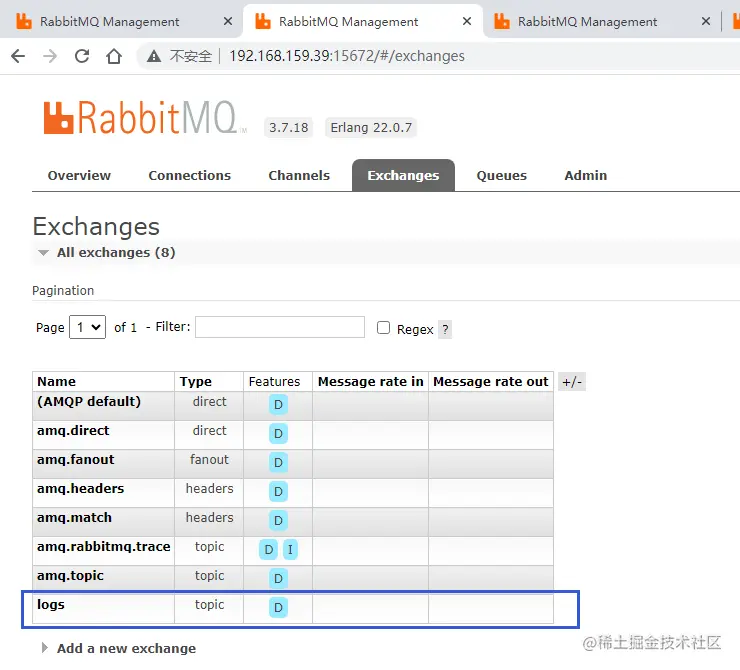Click the D badge for amq.rabbitmq.trace

point(269,549)
